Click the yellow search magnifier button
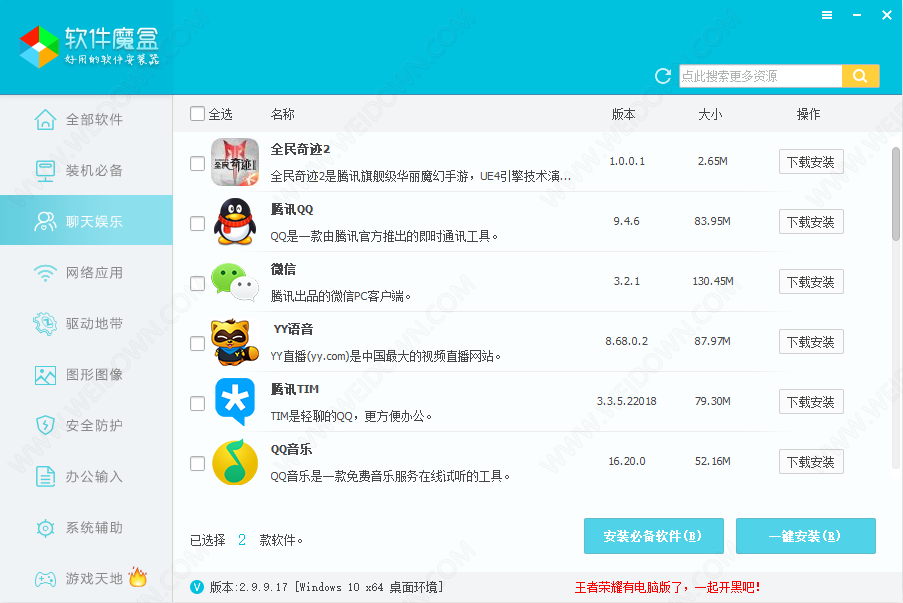This screenshot has width=903, height=603. [860, 76]
